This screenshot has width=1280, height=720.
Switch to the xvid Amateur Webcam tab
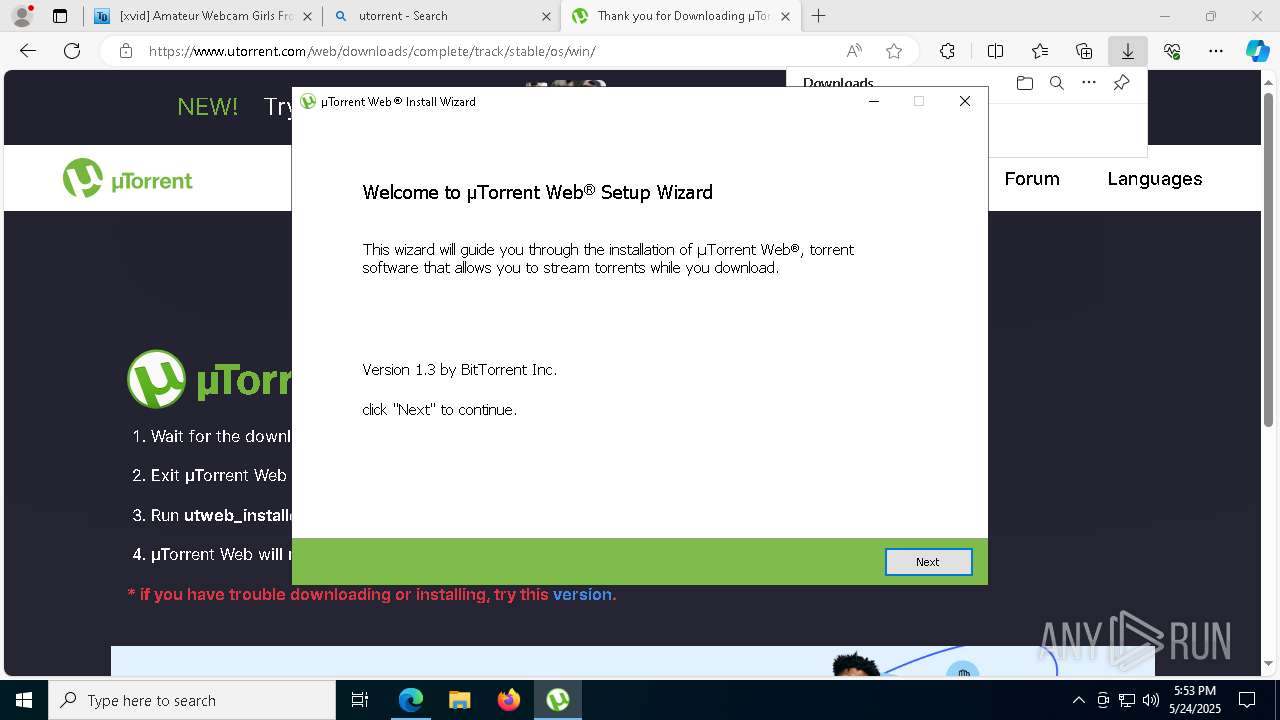202,16
